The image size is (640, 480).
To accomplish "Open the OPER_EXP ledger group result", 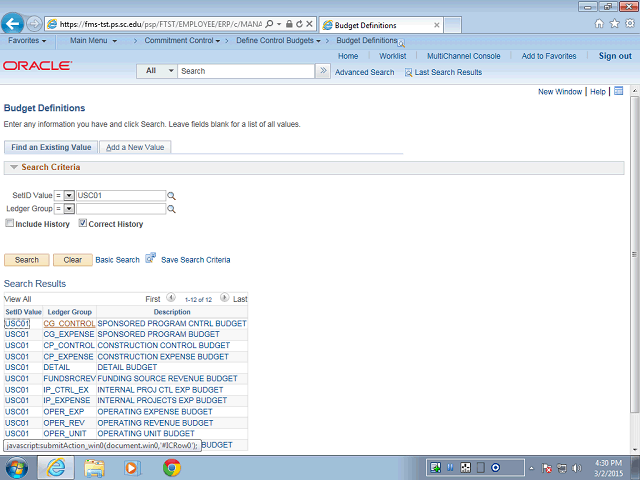I will 64,411.
